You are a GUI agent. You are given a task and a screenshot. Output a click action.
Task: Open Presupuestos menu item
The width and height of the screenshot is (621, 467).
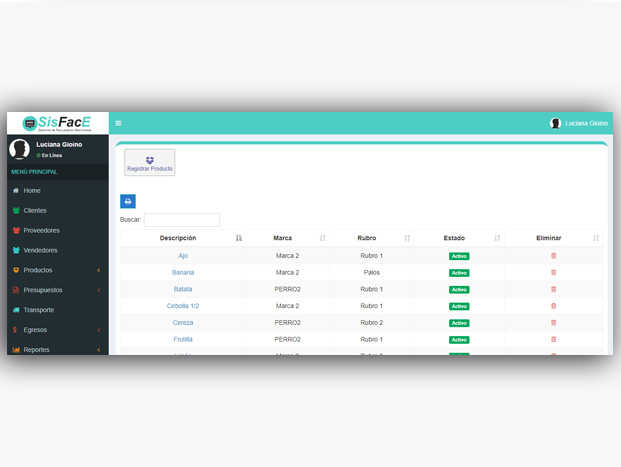57,290
